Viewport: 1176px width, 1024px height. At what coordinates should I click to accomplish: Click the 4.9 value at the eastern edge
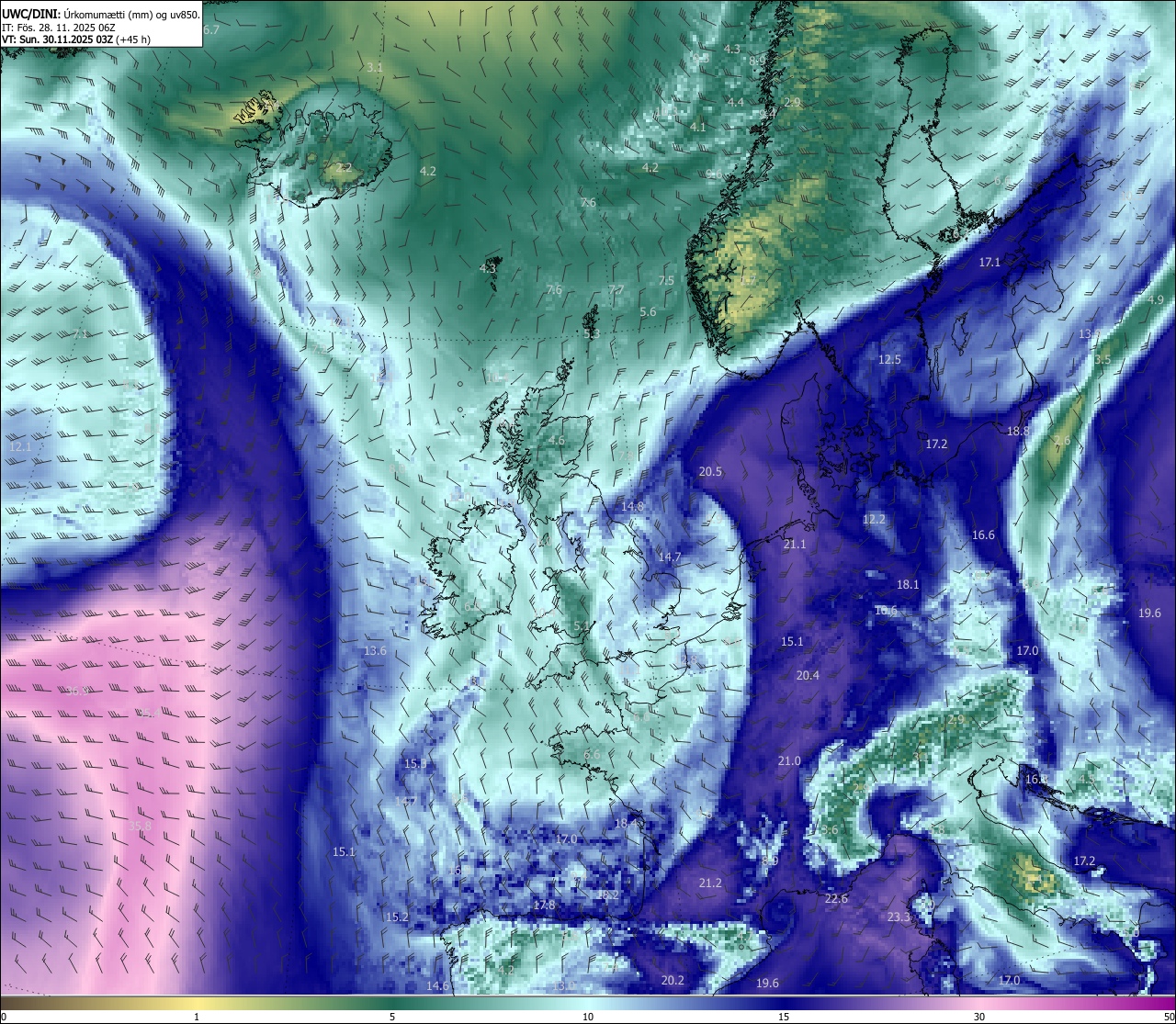[x=1156, y=300]
